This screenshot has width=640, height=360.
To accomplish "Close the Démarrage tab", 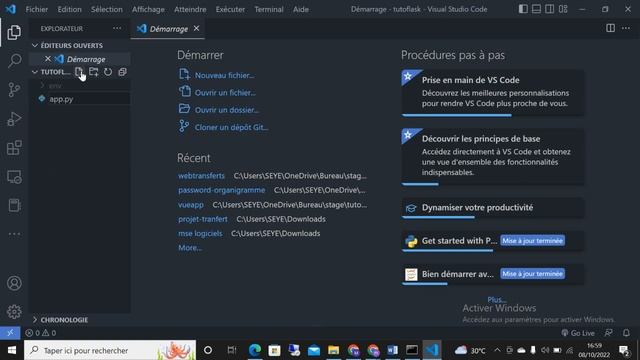I will click(196, 29).
